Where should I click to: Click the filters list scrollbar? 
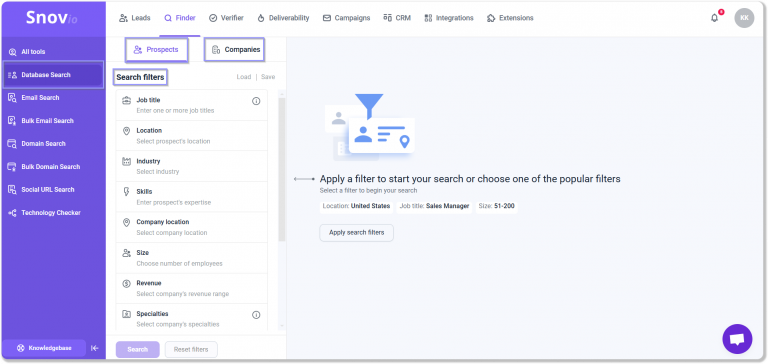[282, 169]
